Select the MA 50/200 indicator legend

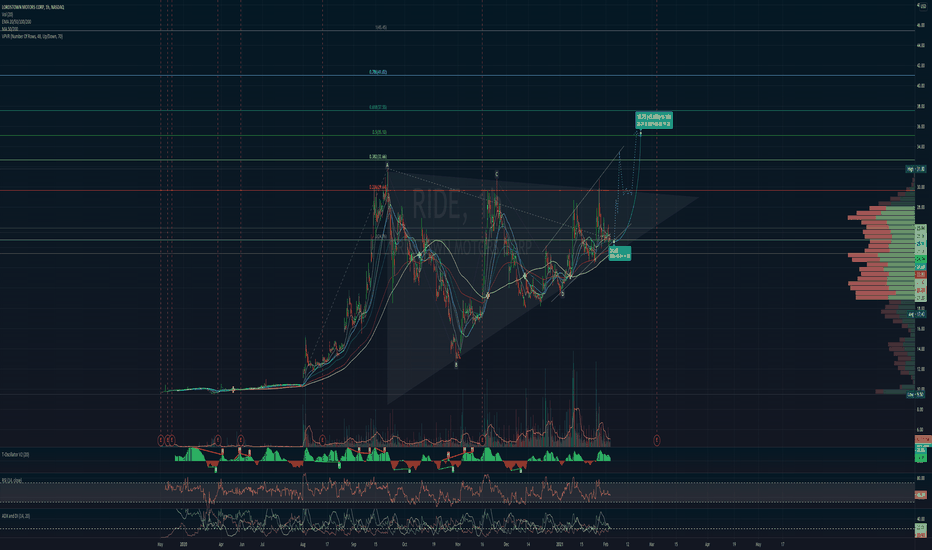(10, 29)
